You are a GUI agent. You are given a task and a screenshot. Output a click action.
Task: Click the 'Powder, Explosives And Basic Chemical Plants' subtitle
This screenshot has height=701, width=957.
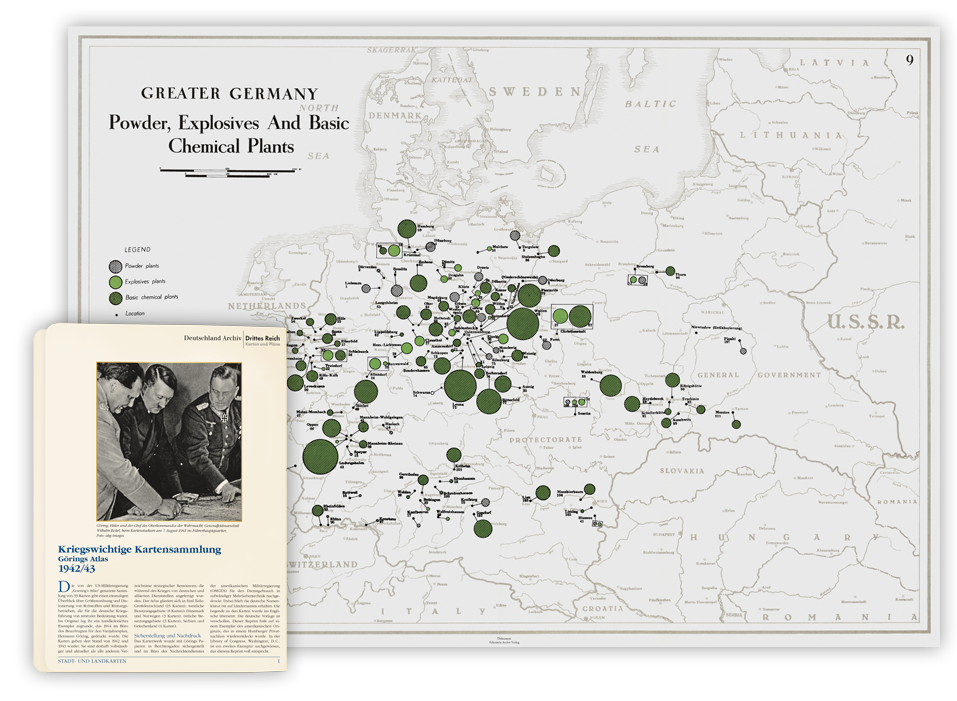[x=229, y=134]
